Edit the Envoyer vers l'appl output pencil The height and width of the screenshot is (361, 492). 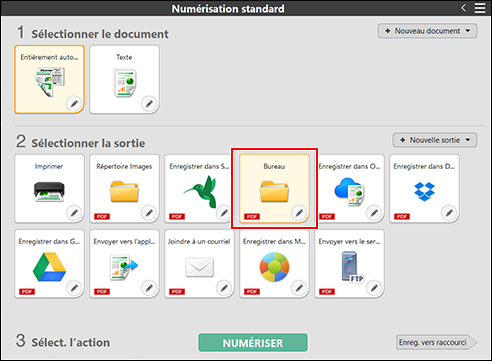[149, 288]
